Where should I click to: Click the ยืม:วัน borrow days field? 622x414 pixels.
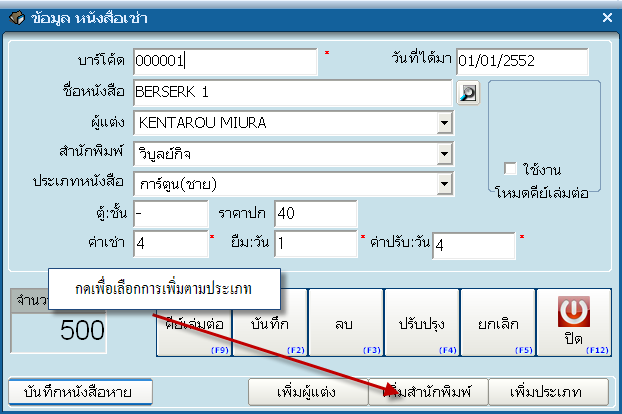316,244
